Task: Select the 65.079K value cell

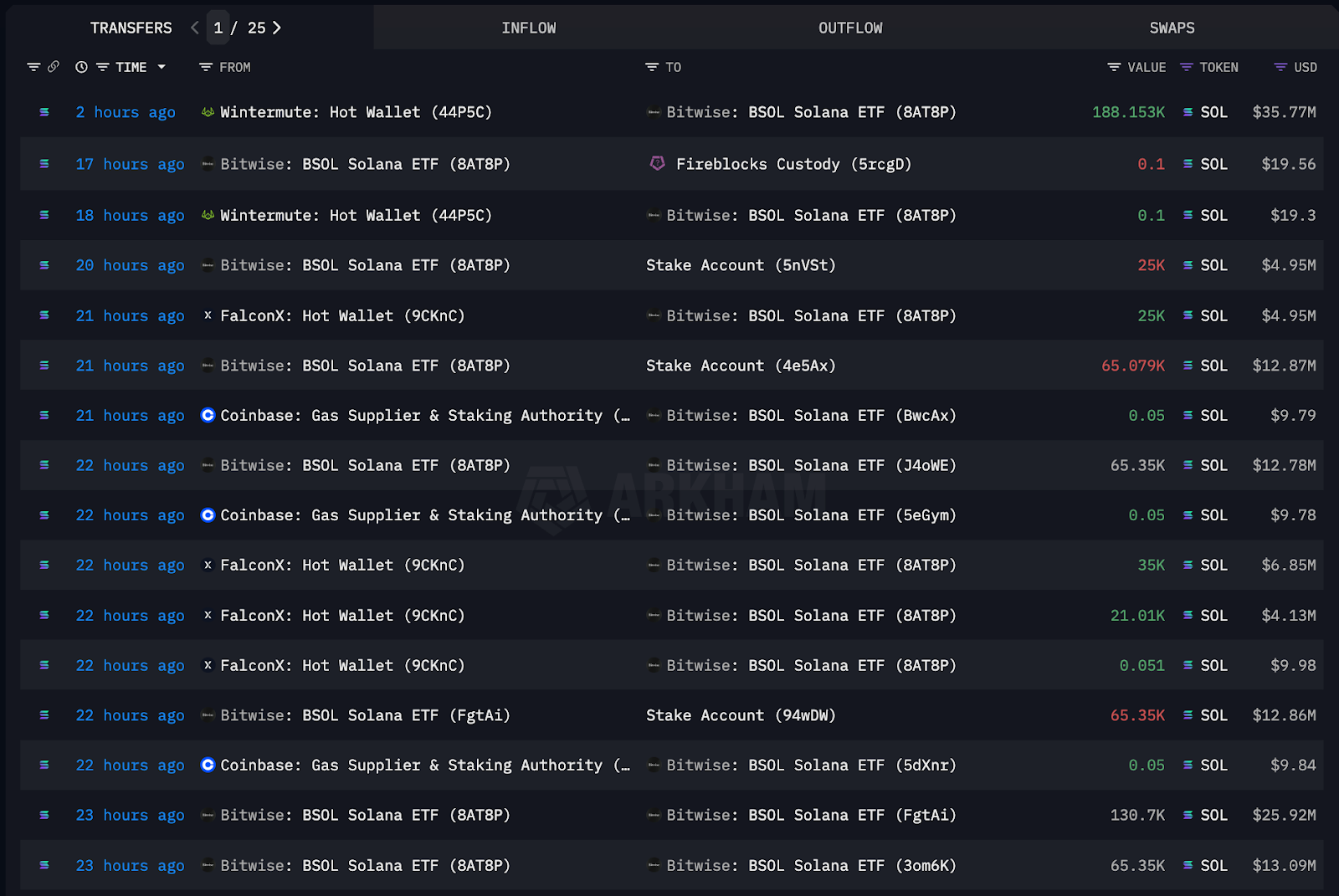Action: pos(1133,366)
